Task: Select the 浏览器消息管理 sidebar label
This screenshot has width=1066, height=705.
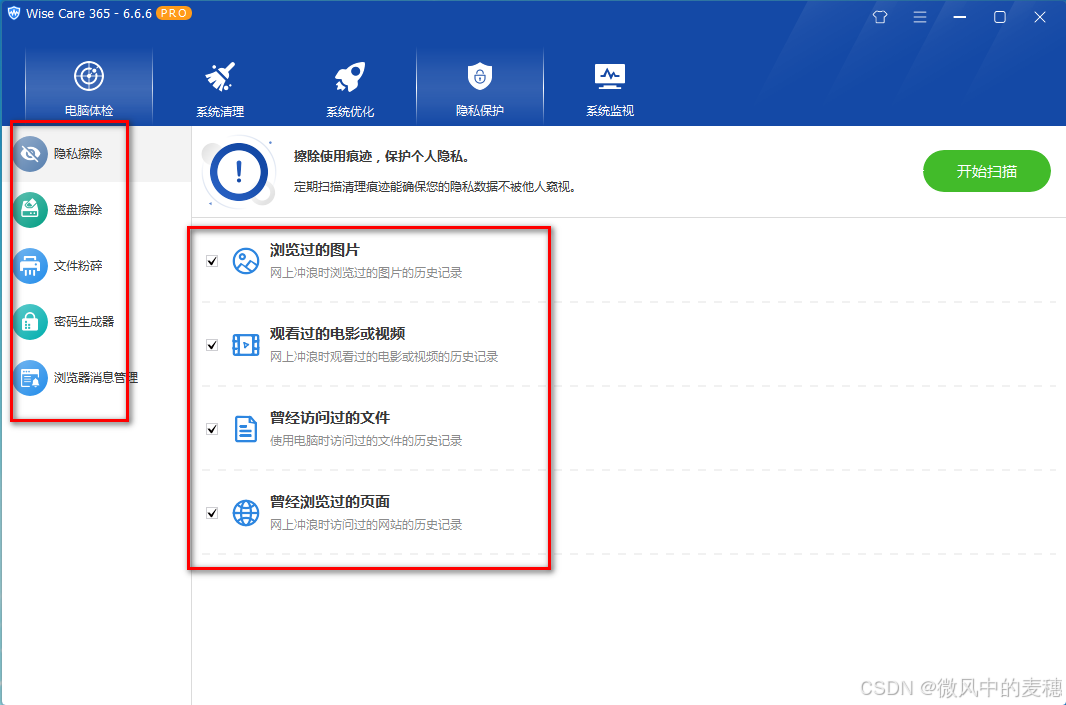Action: [x=96, y=377]
